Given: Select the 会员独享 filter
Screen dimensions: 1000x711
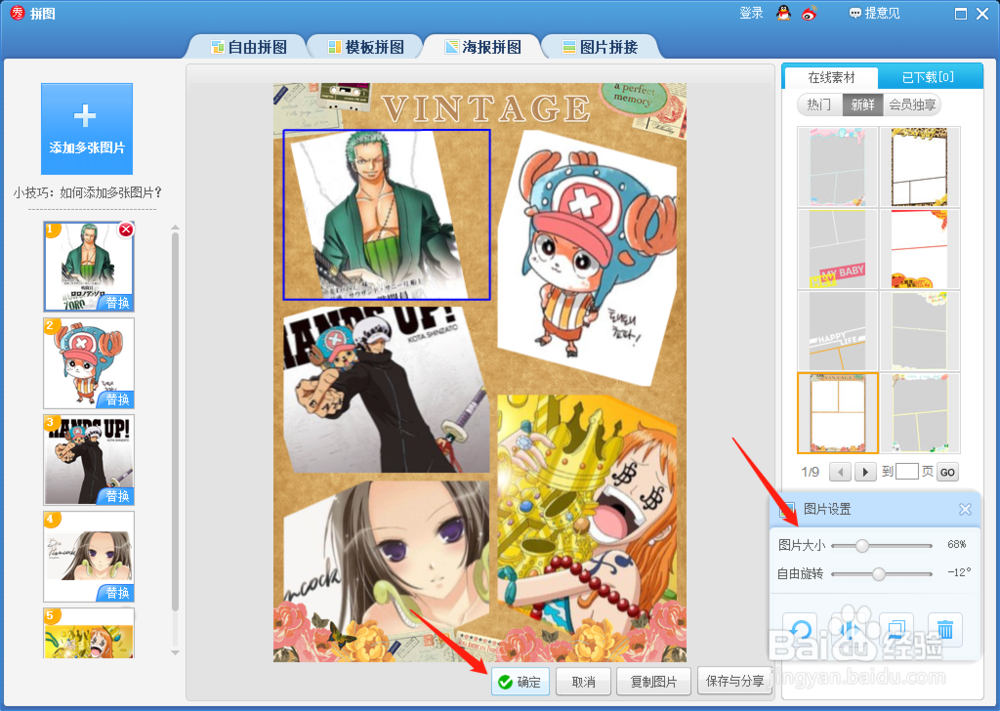Looking at the screenshot, I should pos(912,105).
